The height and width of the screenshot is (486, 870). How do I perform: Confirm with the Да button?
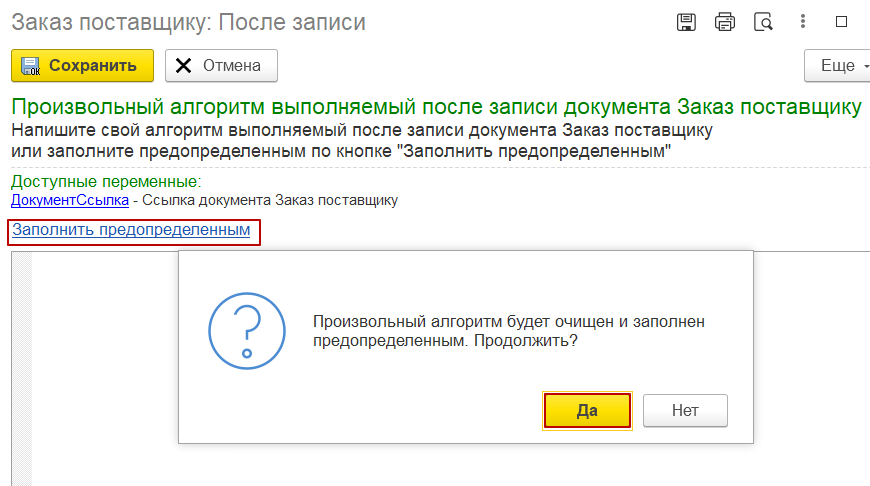pos(587,411)
